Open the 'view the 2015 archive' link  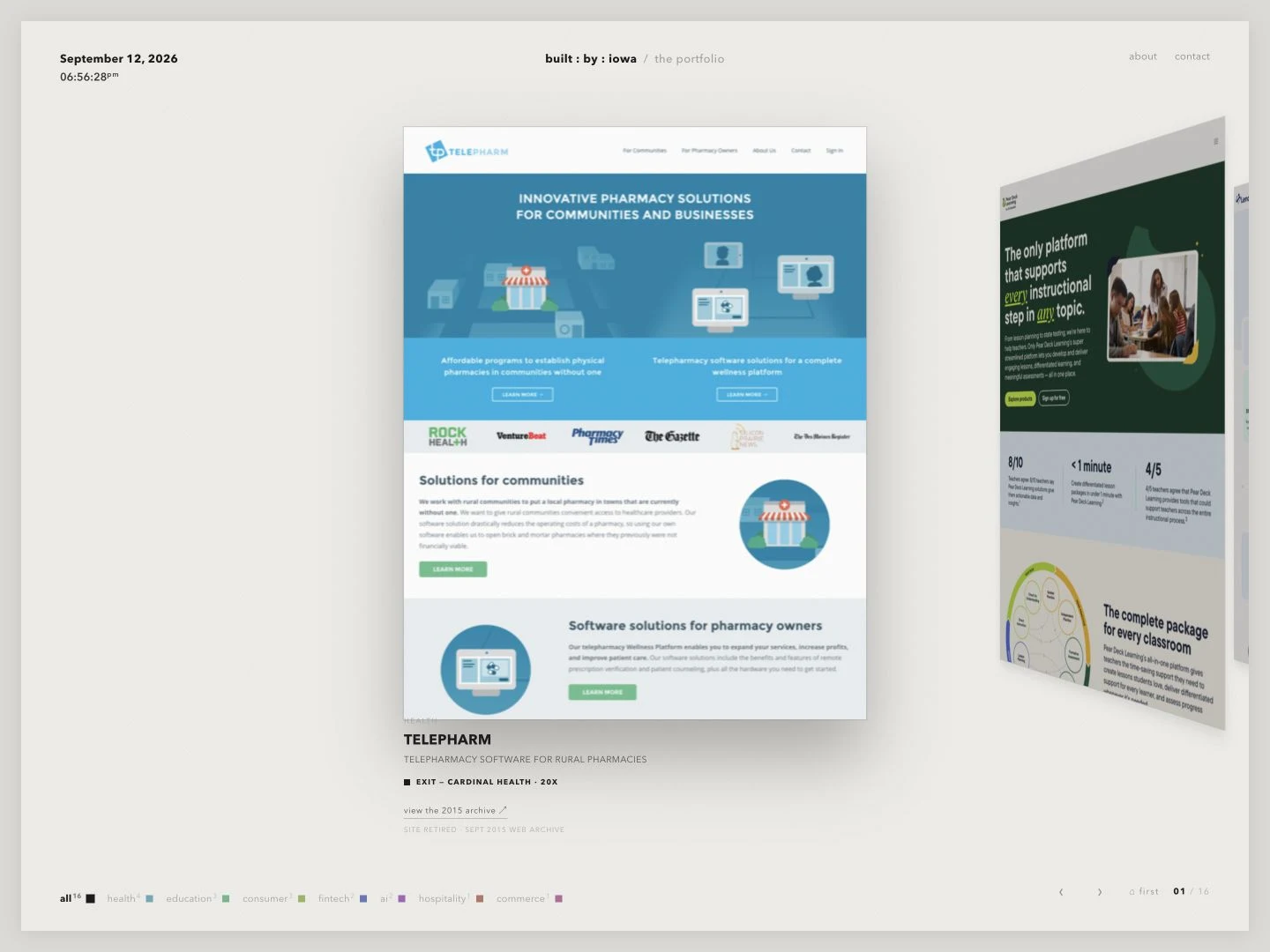point(455,810)
